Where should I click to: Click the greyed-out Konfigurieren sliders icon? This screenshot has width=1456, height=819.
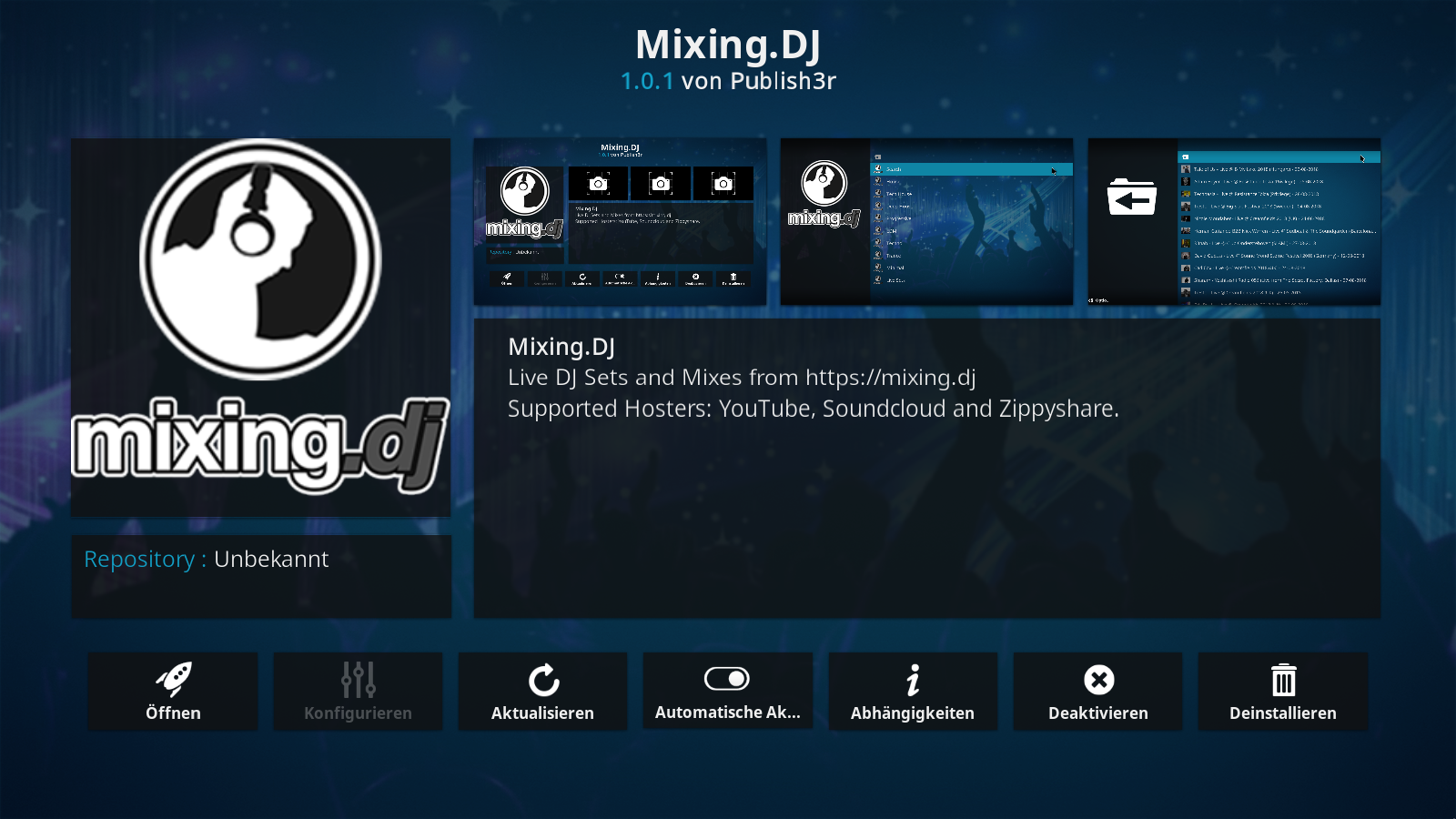pos(358,679)
